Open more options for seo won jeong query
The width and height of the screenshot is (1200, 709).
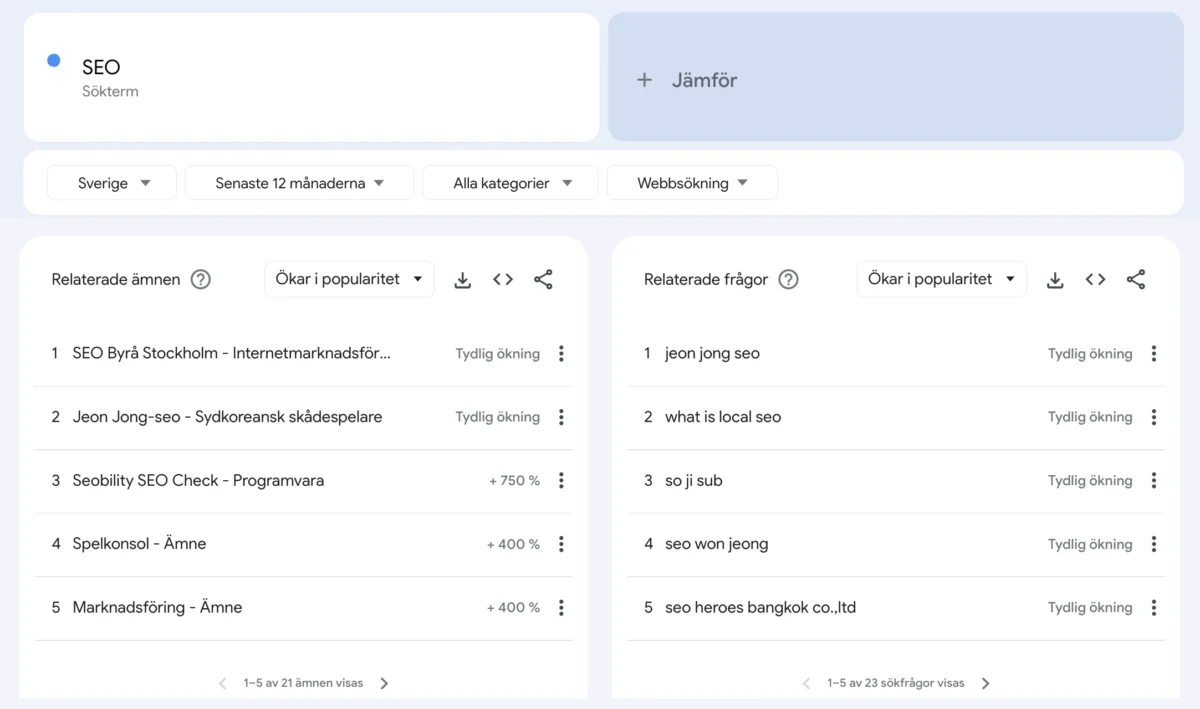1154,544
